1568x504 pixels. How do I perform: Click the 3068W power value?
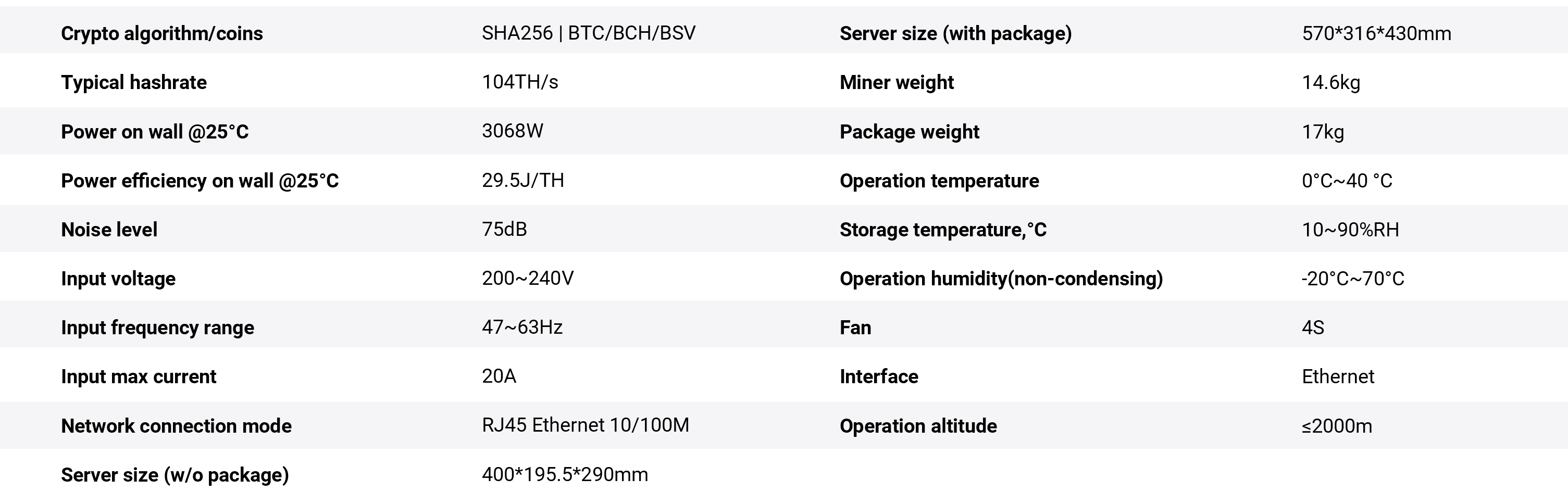[512, 131]
